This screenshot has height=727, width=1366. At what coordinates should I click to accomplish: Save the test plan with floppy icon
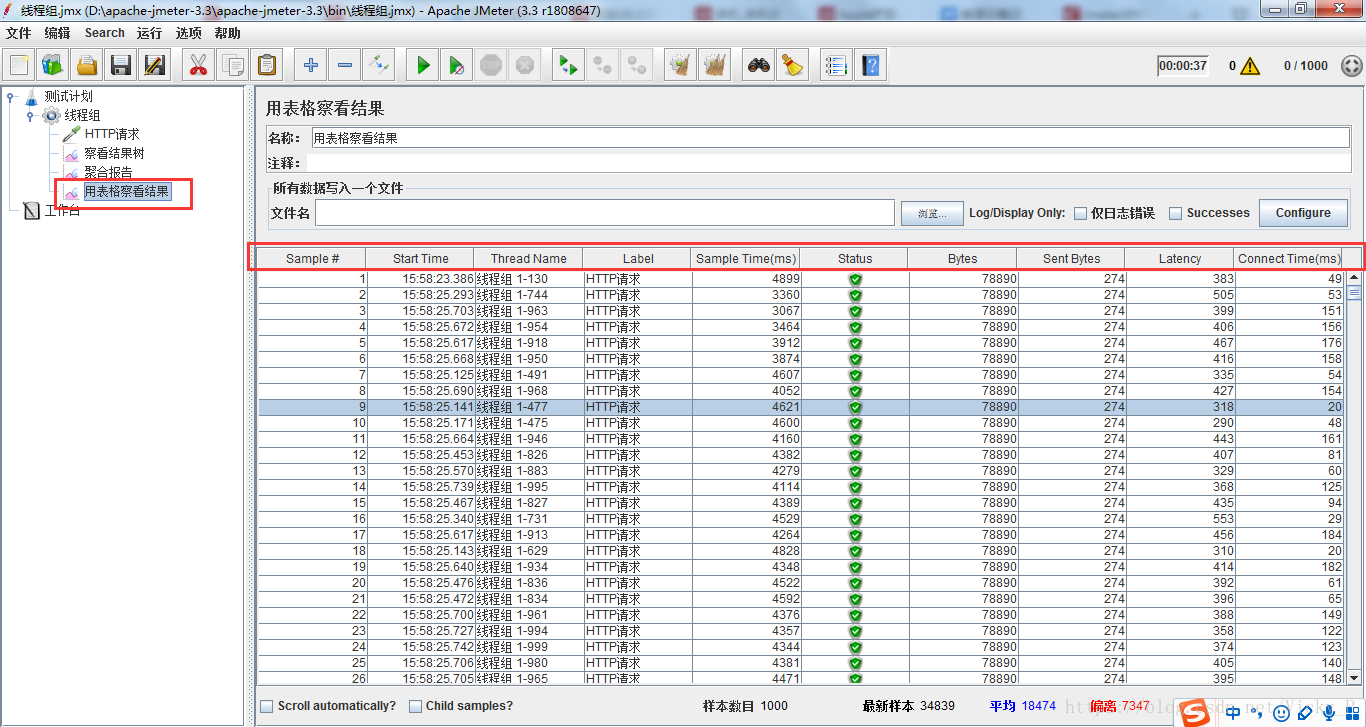(x=121, y=66)
